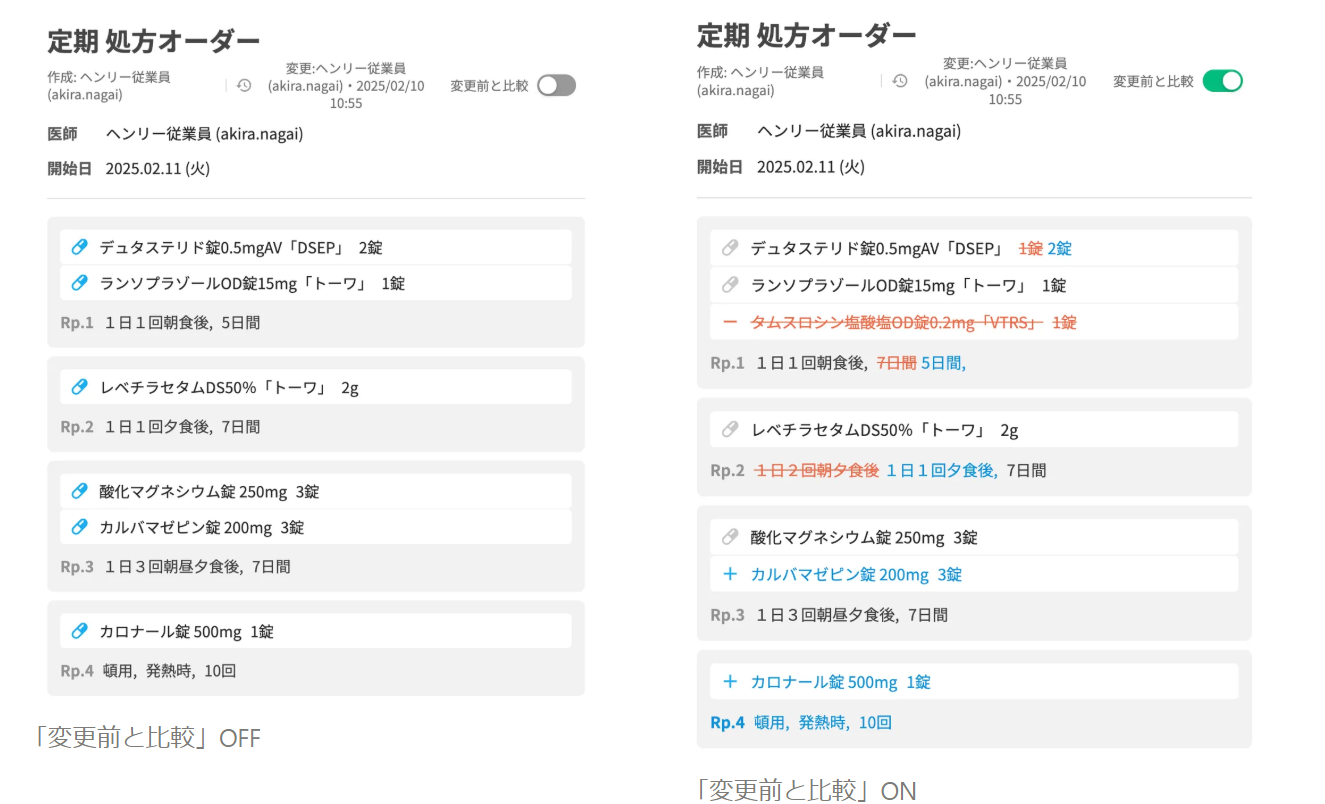Enable the gray 変更前と比較 toggle
The width and height of the screenshot is (1325, 804).
556,86
